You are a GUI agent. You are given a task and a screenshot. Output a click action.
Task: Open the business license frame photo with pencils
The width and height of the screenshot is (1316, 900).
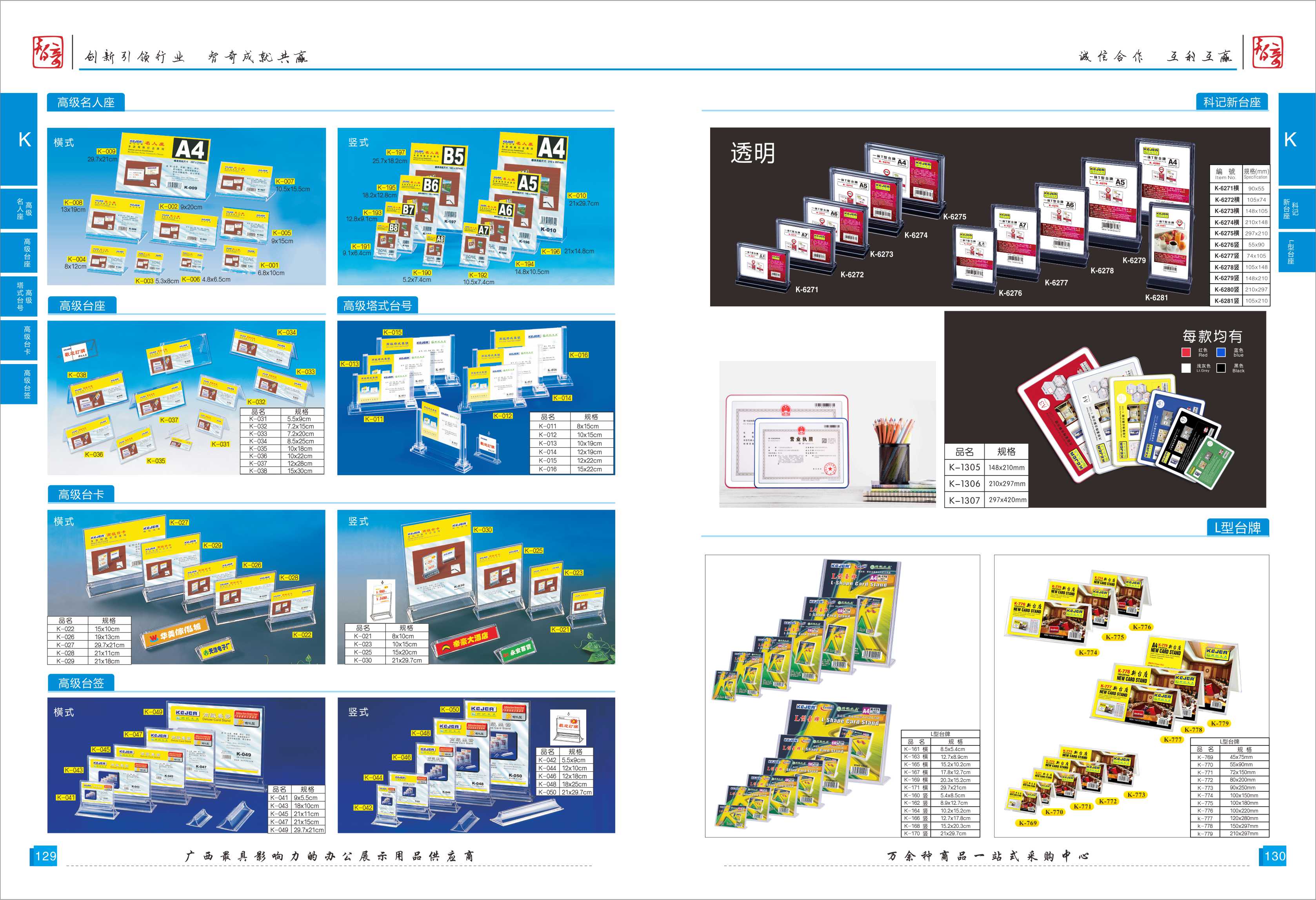(827, 434)
